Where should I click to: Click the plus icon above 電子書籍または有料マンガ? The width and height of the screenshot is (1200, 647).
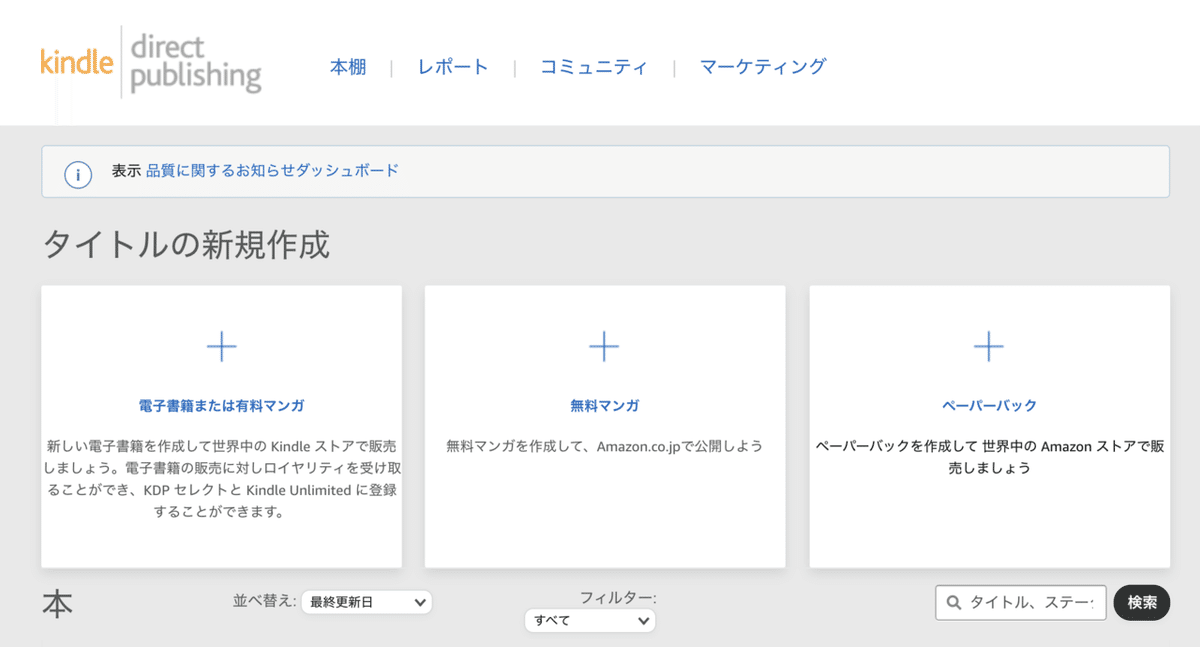[x=221, y=347]
